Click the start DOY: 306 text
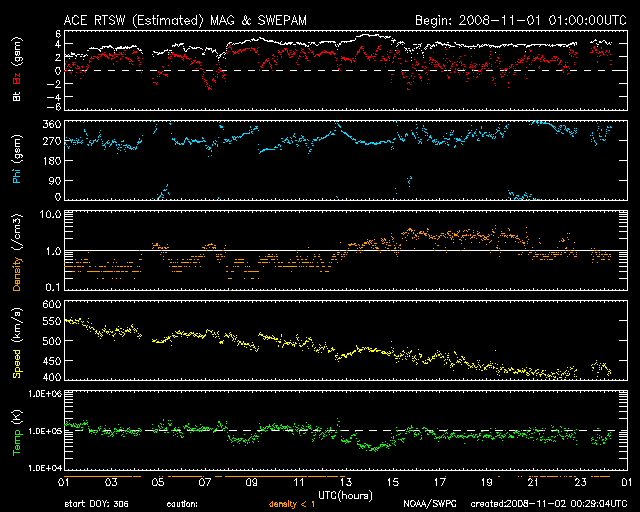640x512 pixels. click(x=95, y=503)
